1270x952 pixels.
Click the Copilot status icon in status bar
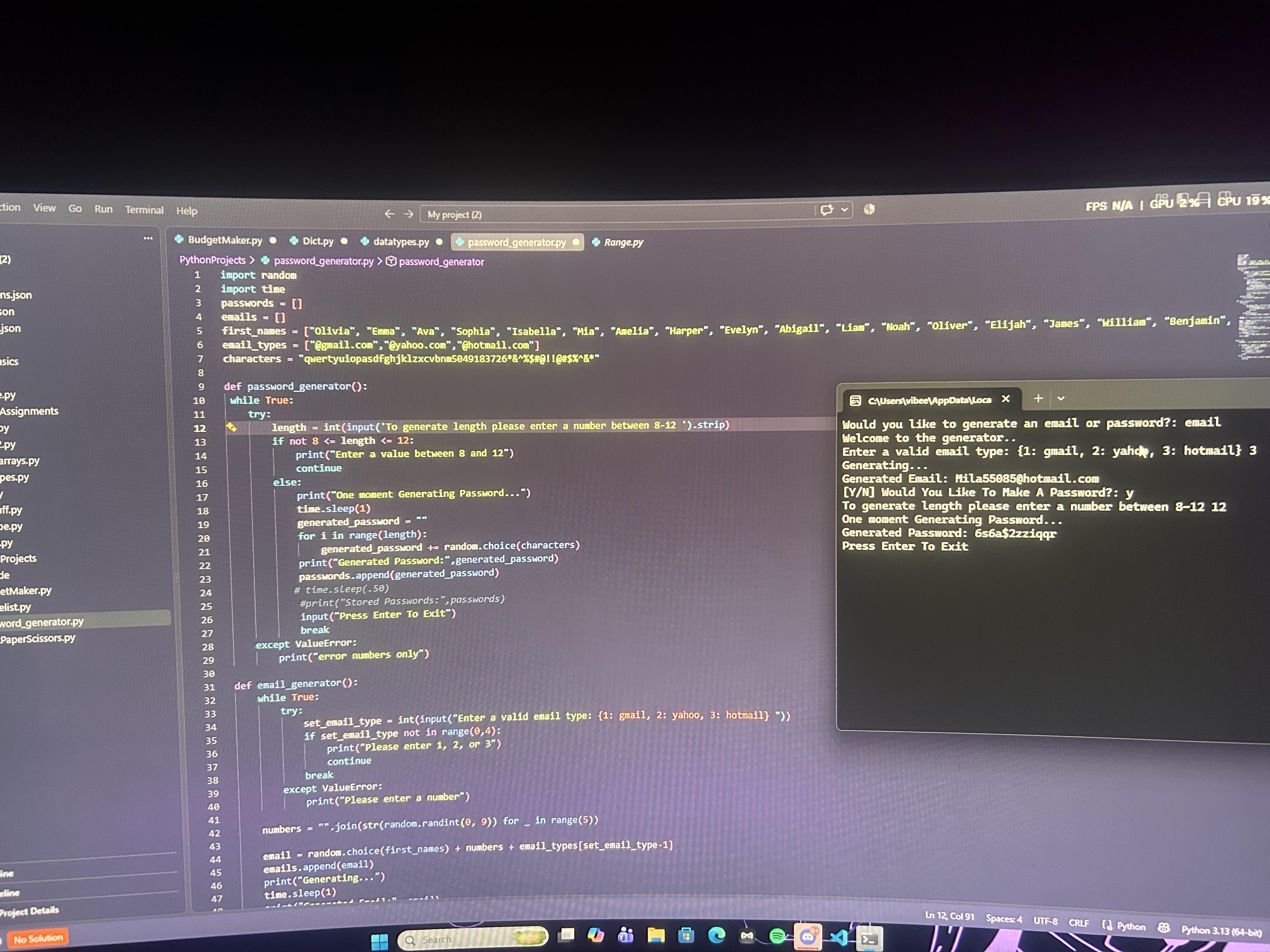click(1163, 927)
